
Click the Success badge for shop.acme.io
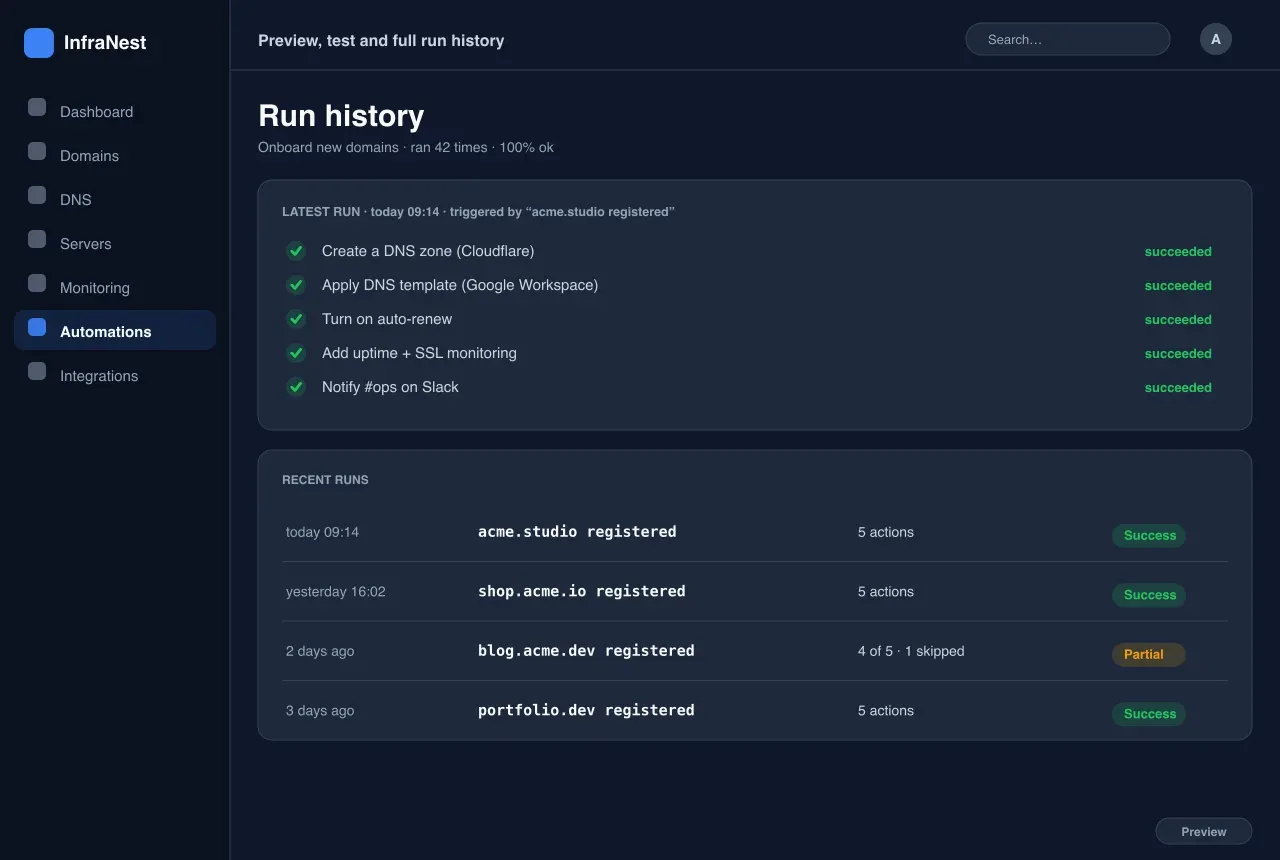[x=1149, y=595]
